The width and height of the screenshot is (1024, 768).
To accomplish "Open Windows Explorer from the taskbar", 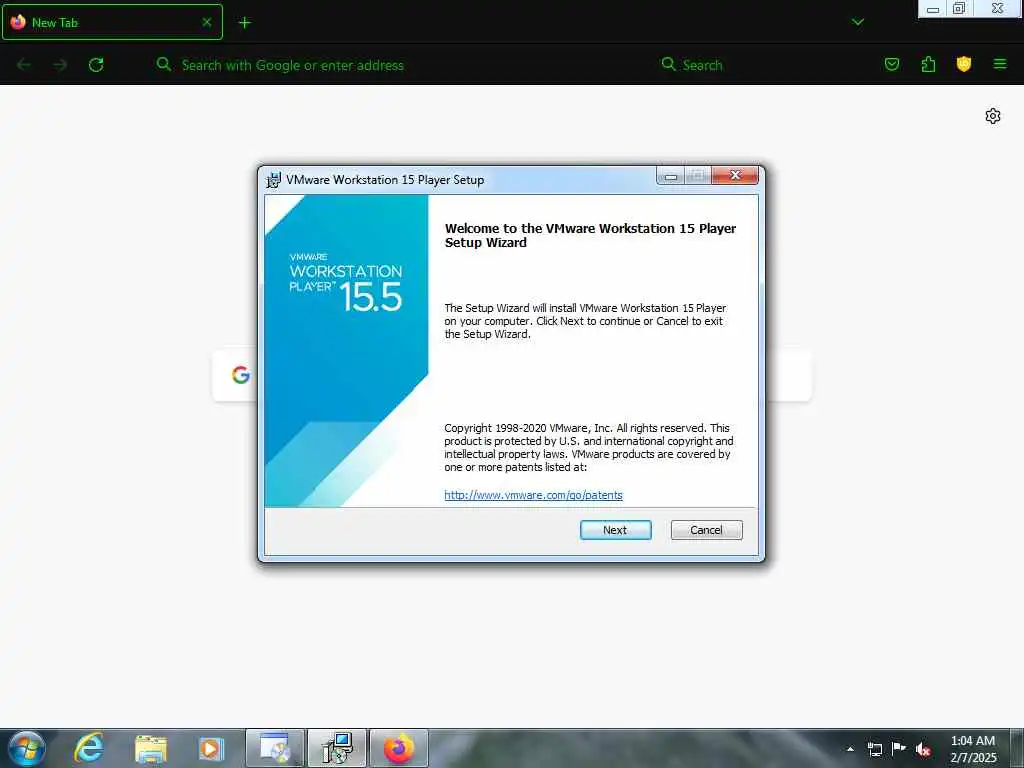I will click(151, 749).
